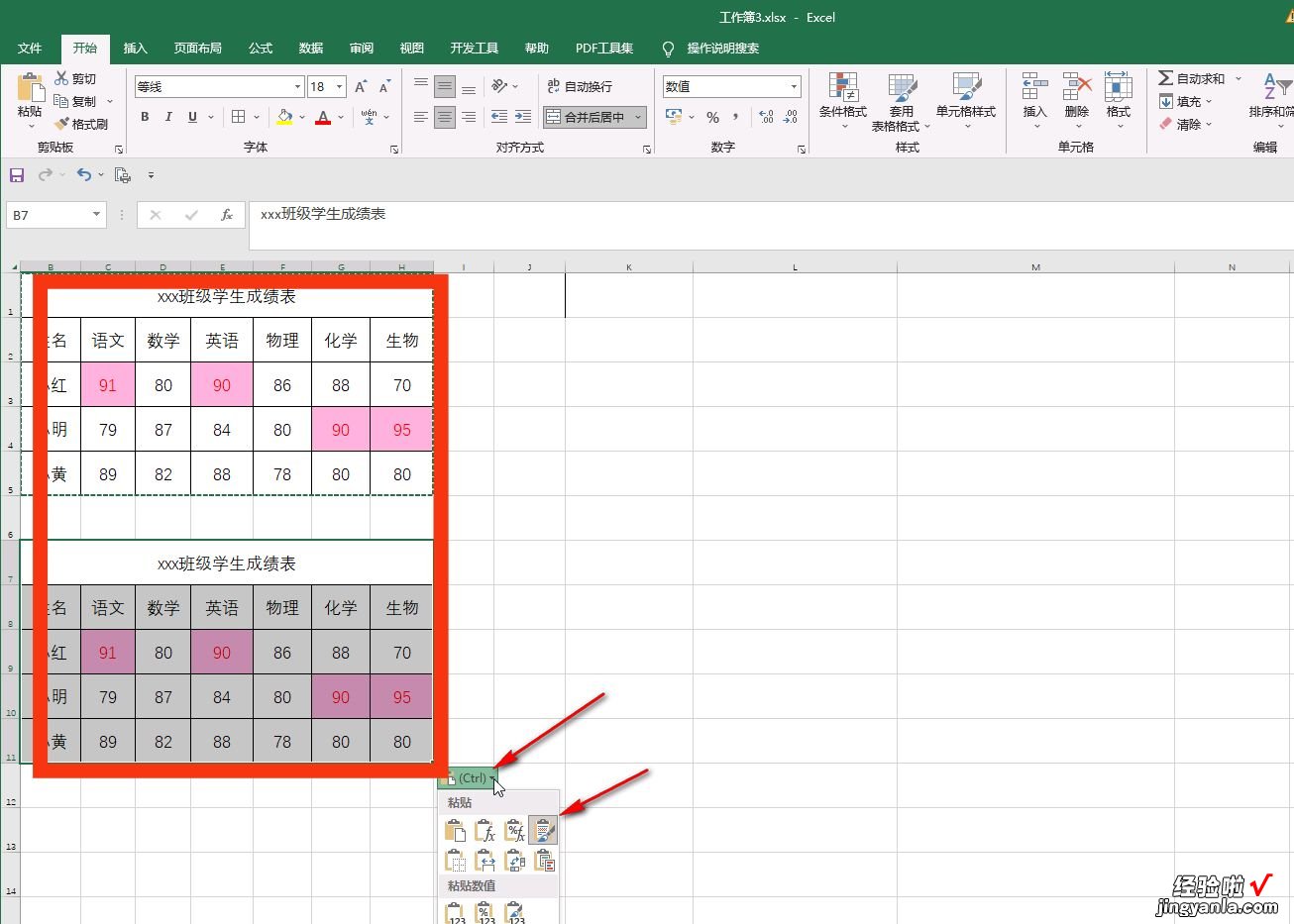Viewport: 1294px width, 924px height.
Task: Choose the No Borders paste option
Action: (x=456, y=860)
